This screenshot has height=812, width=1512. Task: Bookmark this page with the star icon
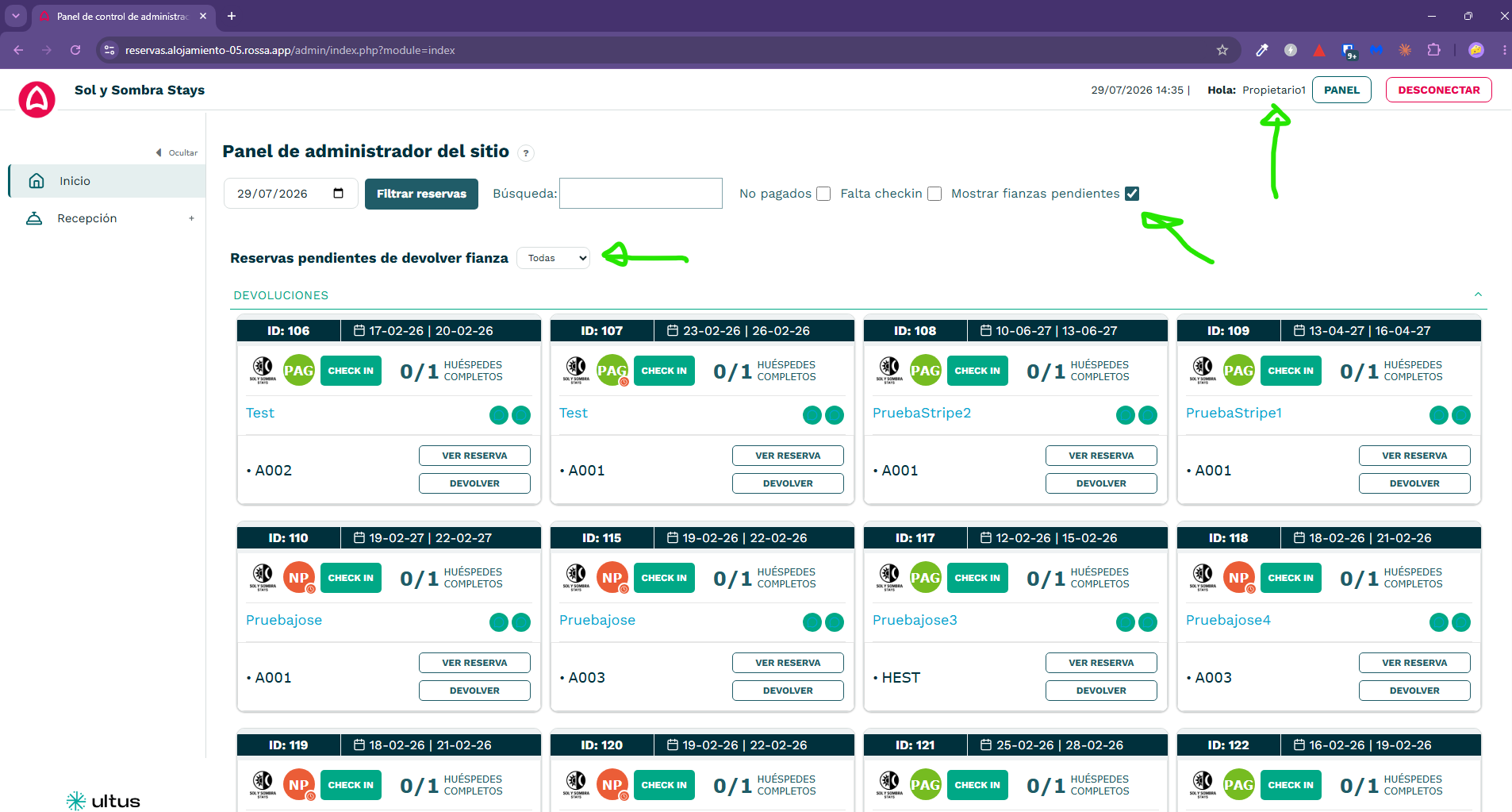(x=1222, y=50)
